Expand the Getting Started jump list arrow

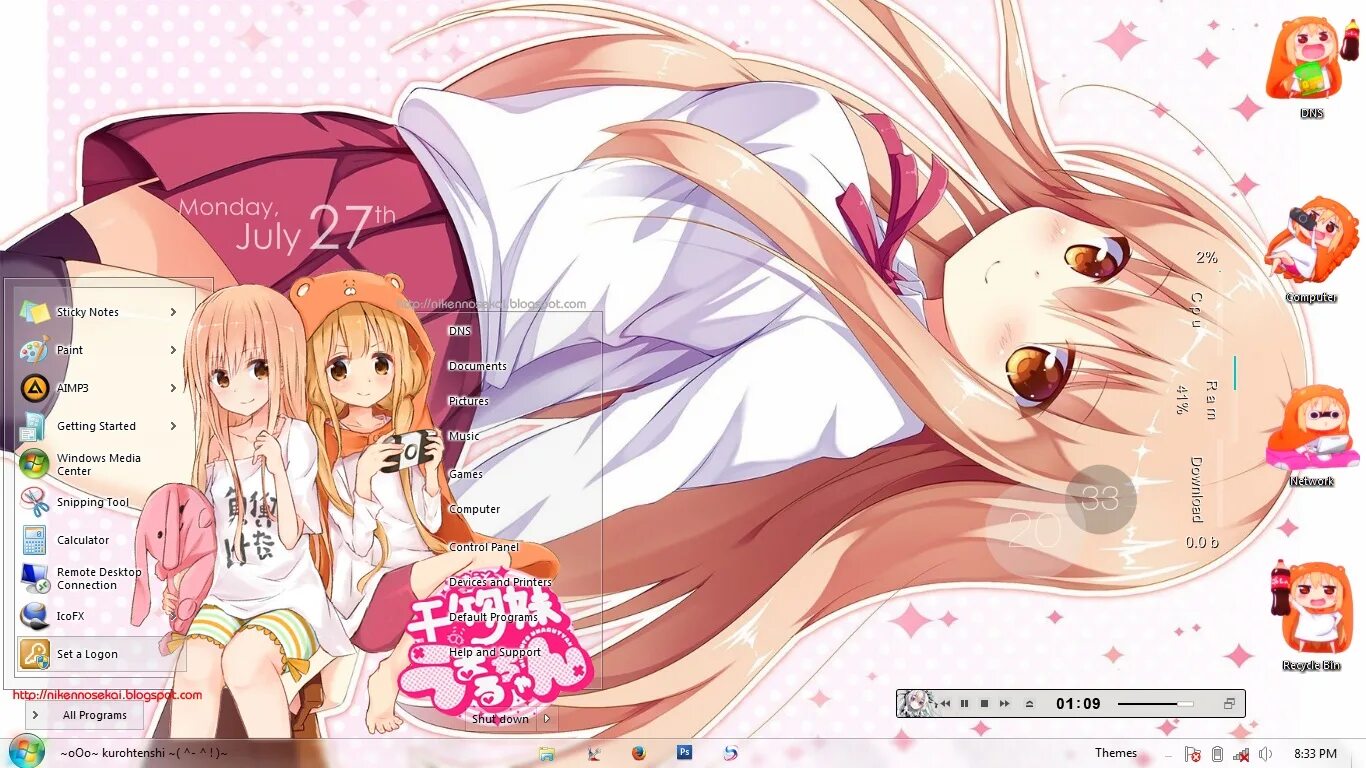coord(173,426)
